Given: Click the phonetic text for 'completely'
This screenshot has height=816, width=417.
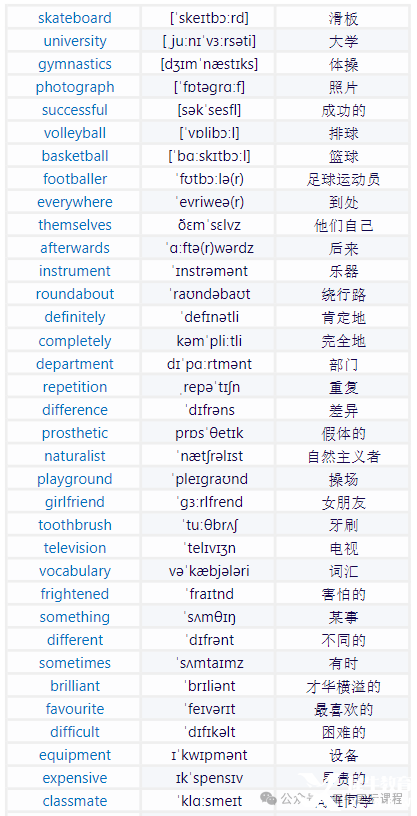Looking at the screenshot, I should point(208,341).
